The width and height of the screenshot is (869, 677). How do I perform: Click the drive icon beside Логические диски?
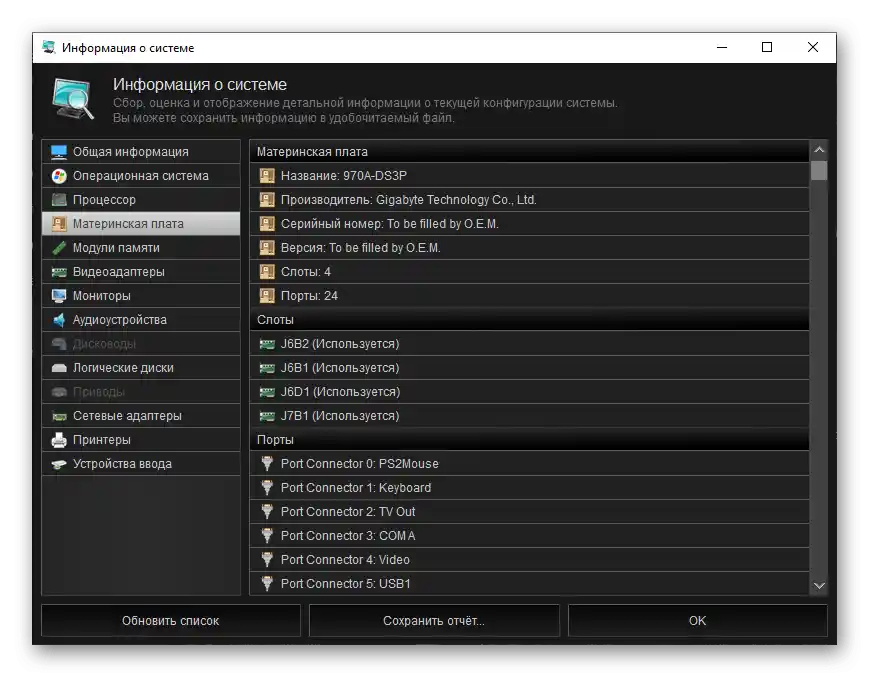pyautogui.click(x=59, y=368)
